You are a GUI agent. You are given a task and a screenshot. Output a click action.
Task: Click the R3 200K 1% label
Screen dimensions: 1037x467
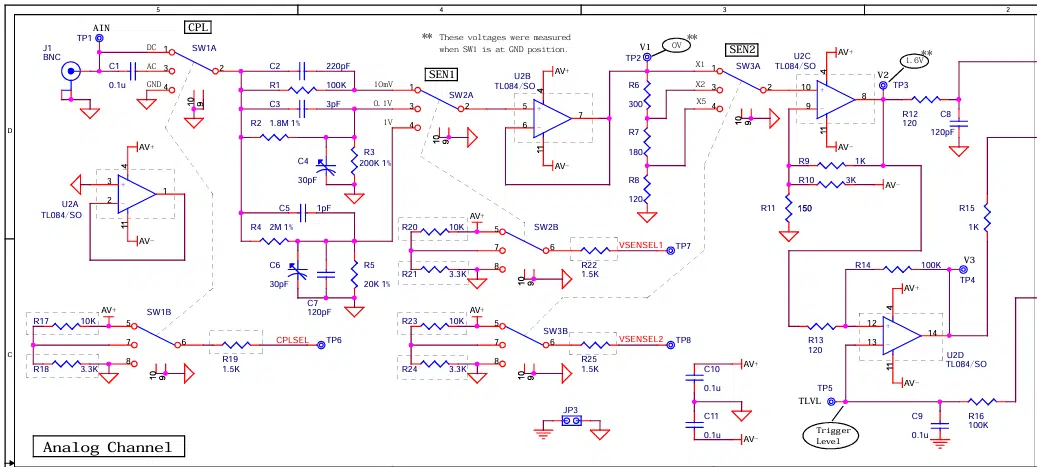pyautogui.click(x=376, y=157)
